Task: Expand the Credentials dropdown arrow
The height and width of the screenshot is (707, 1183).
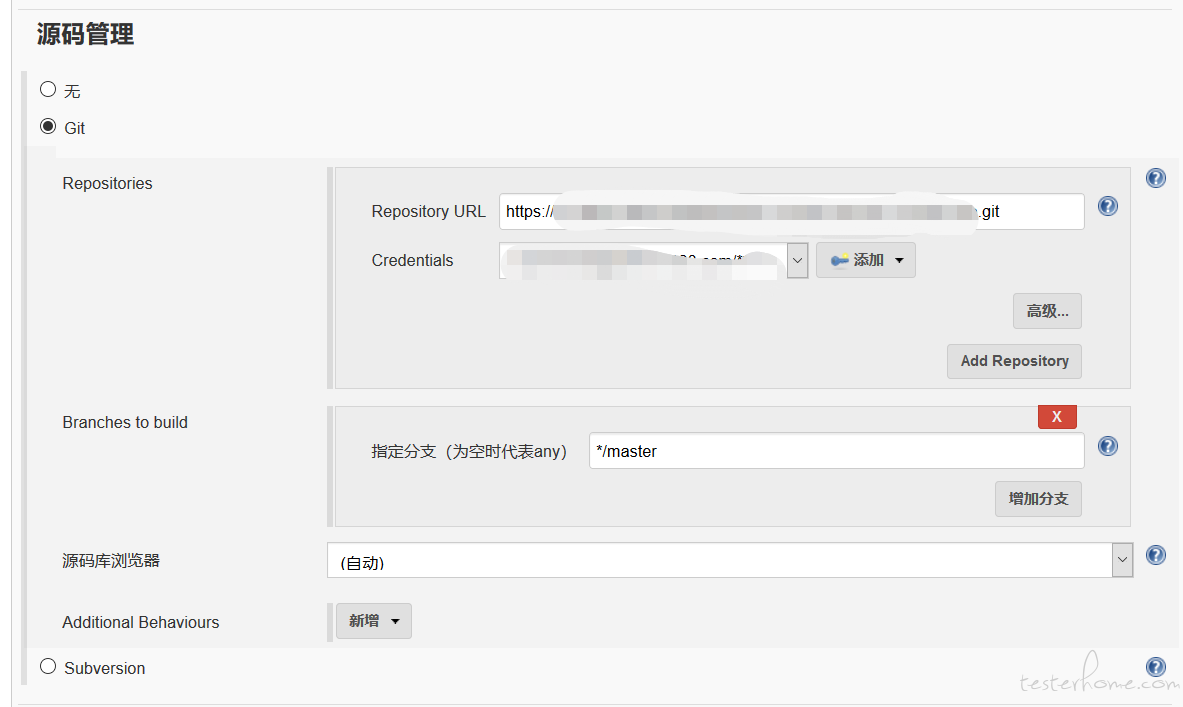Action: coord(797,260)
